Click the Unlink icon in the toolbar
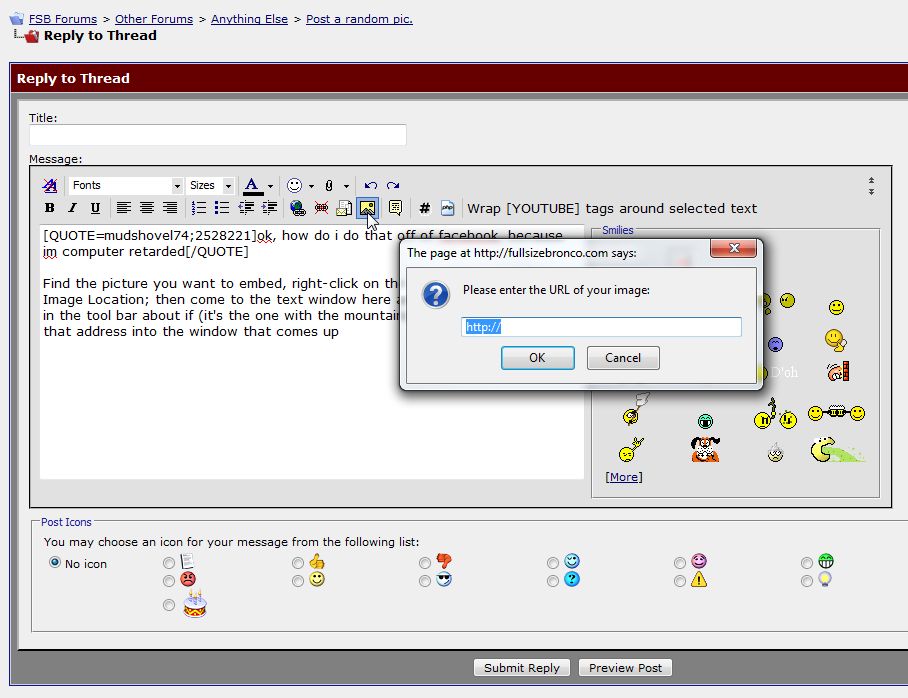This screenshot has height=698, width=908. click(x=321, y=208)
